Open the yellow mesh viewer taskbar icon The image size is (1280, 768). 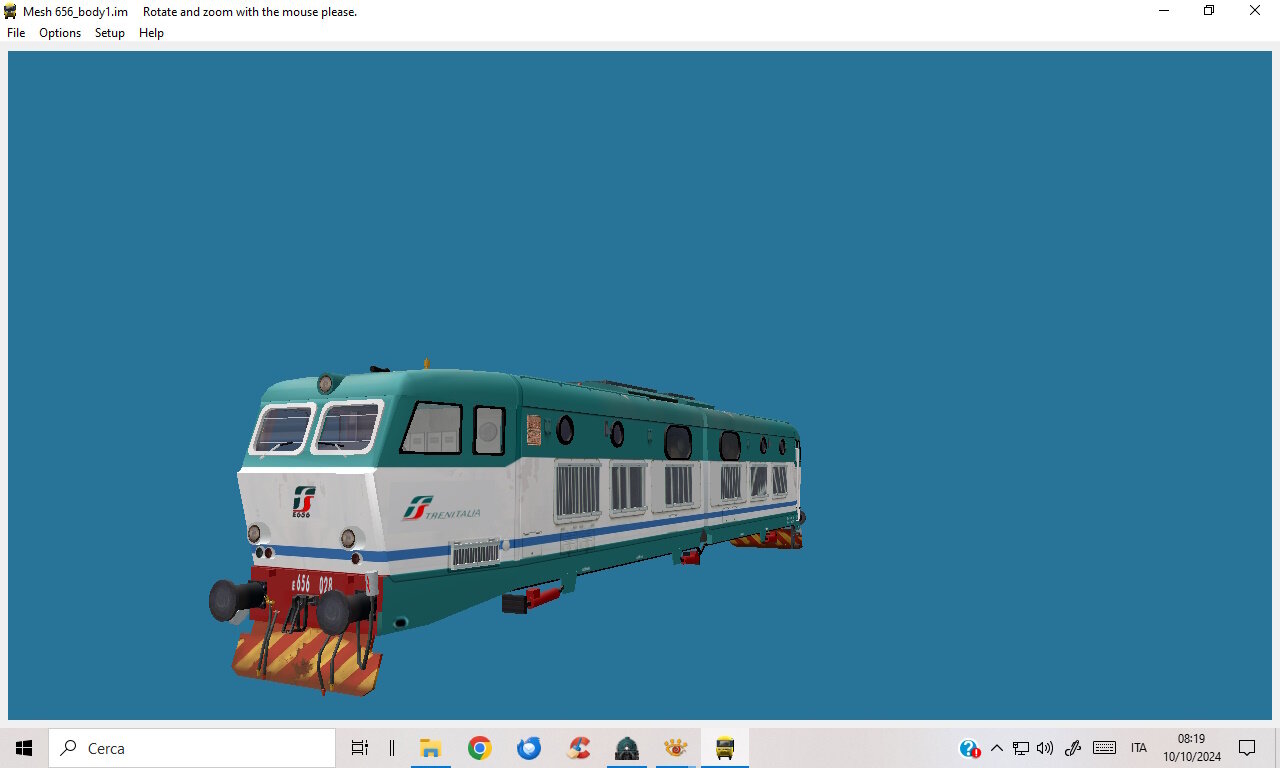(725, 748)
